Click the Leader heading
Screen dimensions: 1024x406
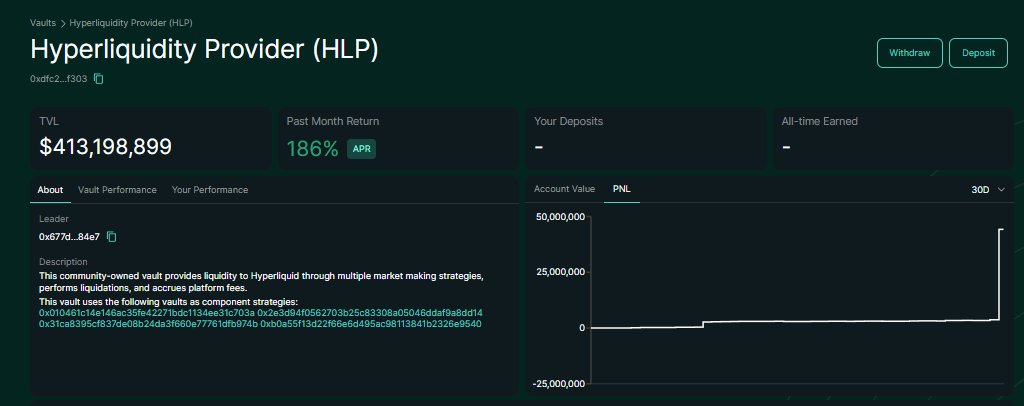pos(54,219)
